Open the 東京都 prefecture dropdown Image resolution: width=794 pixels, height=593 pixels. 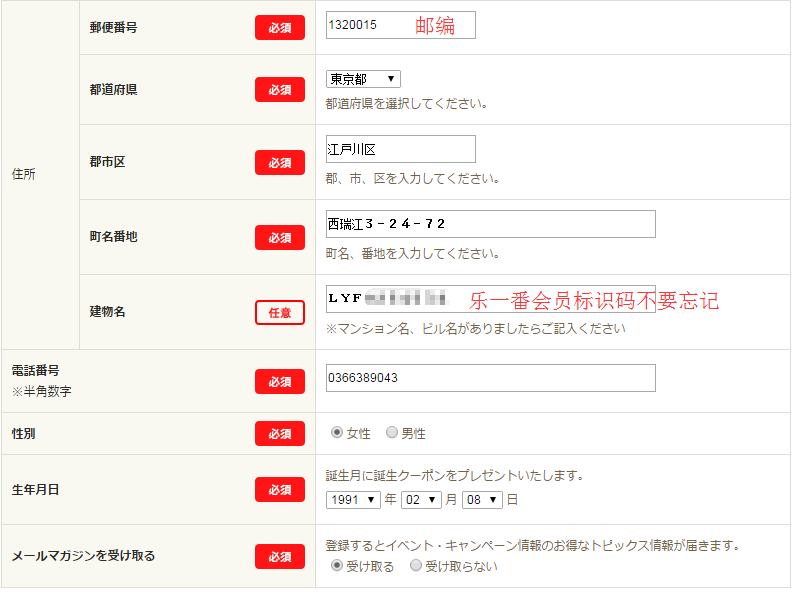[363, 79]
